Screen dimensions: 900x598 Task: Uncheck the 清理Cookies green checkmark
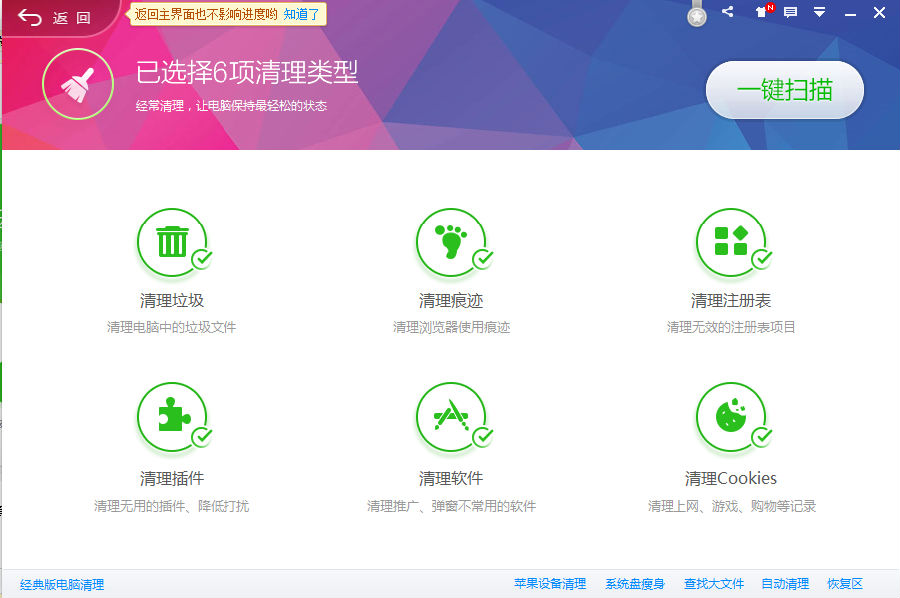click(x=762, y=437)
